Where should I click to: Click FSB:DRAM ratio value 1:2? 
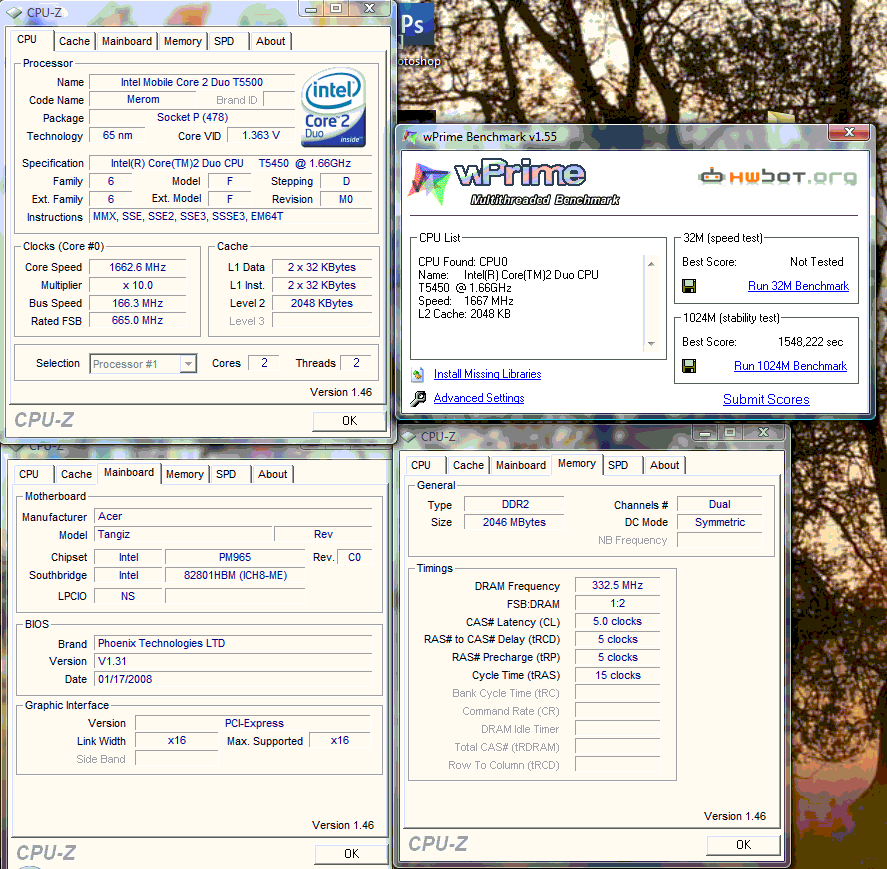[x=618, y=603]
